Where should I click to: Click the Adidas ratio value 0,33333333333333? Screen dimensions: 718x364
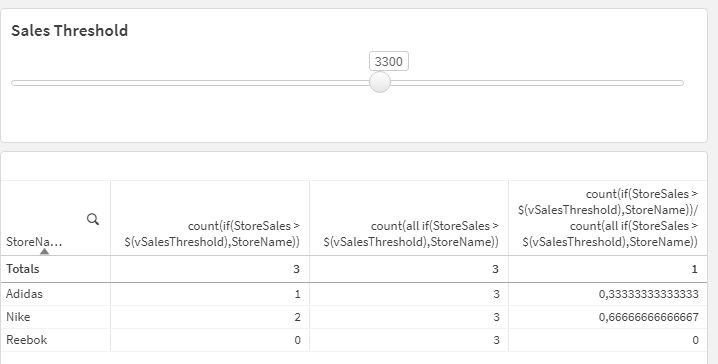click(x=648, y=294)
